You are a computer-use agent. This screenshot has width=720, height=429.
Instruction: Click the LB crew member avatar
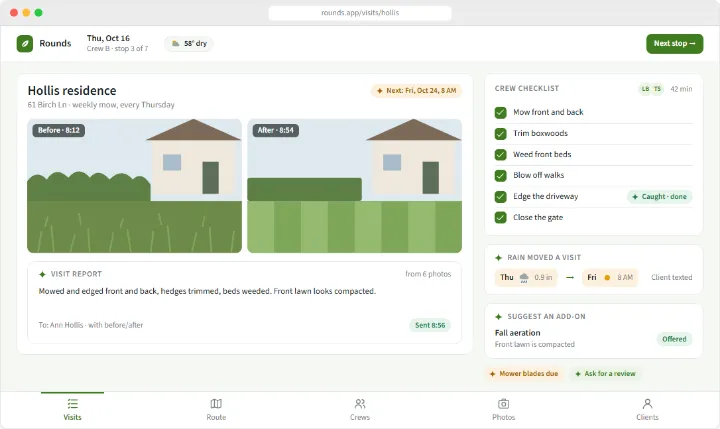click(646, 89)
